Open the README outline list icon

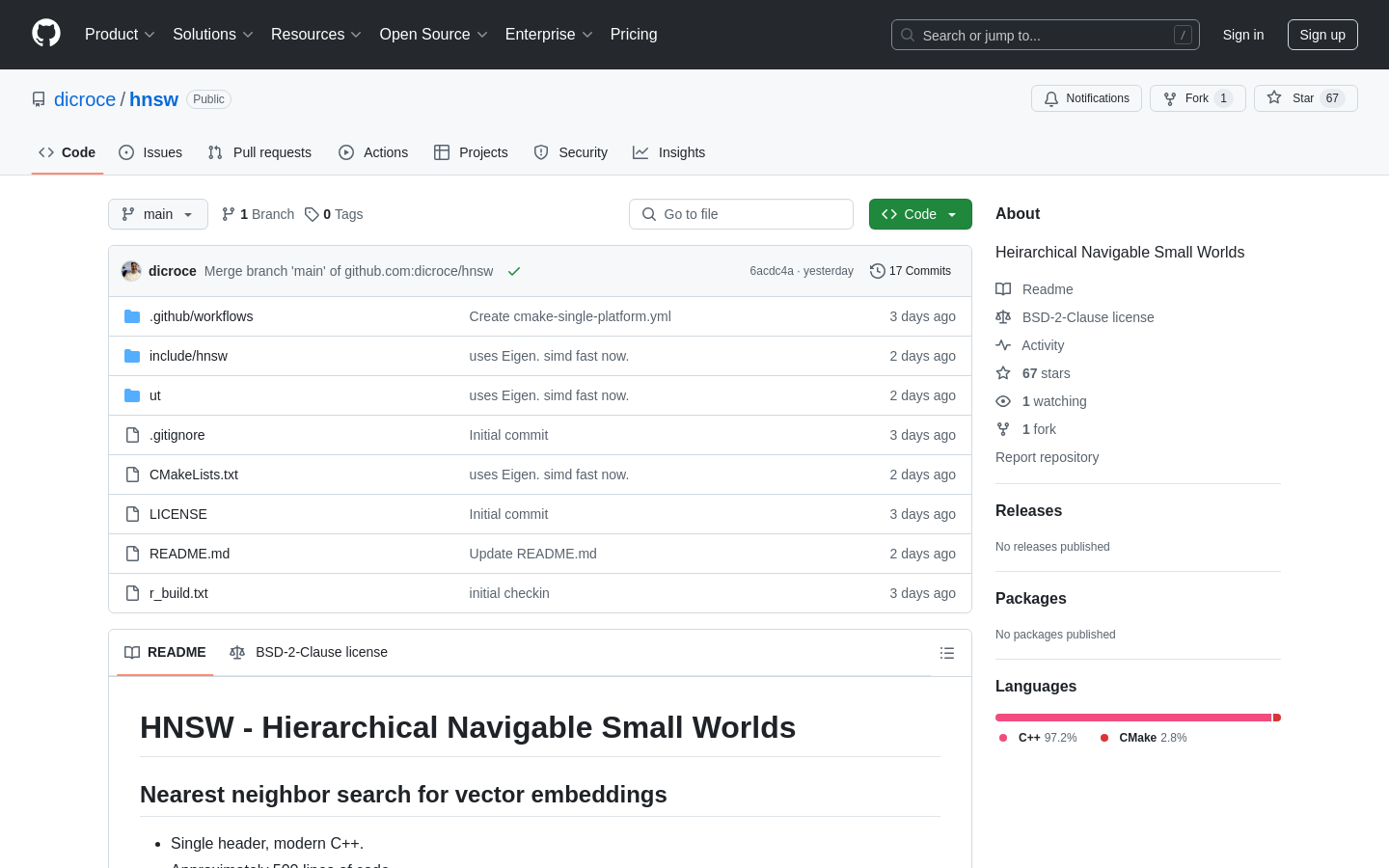pyautogui.click(x=947, y=653)
